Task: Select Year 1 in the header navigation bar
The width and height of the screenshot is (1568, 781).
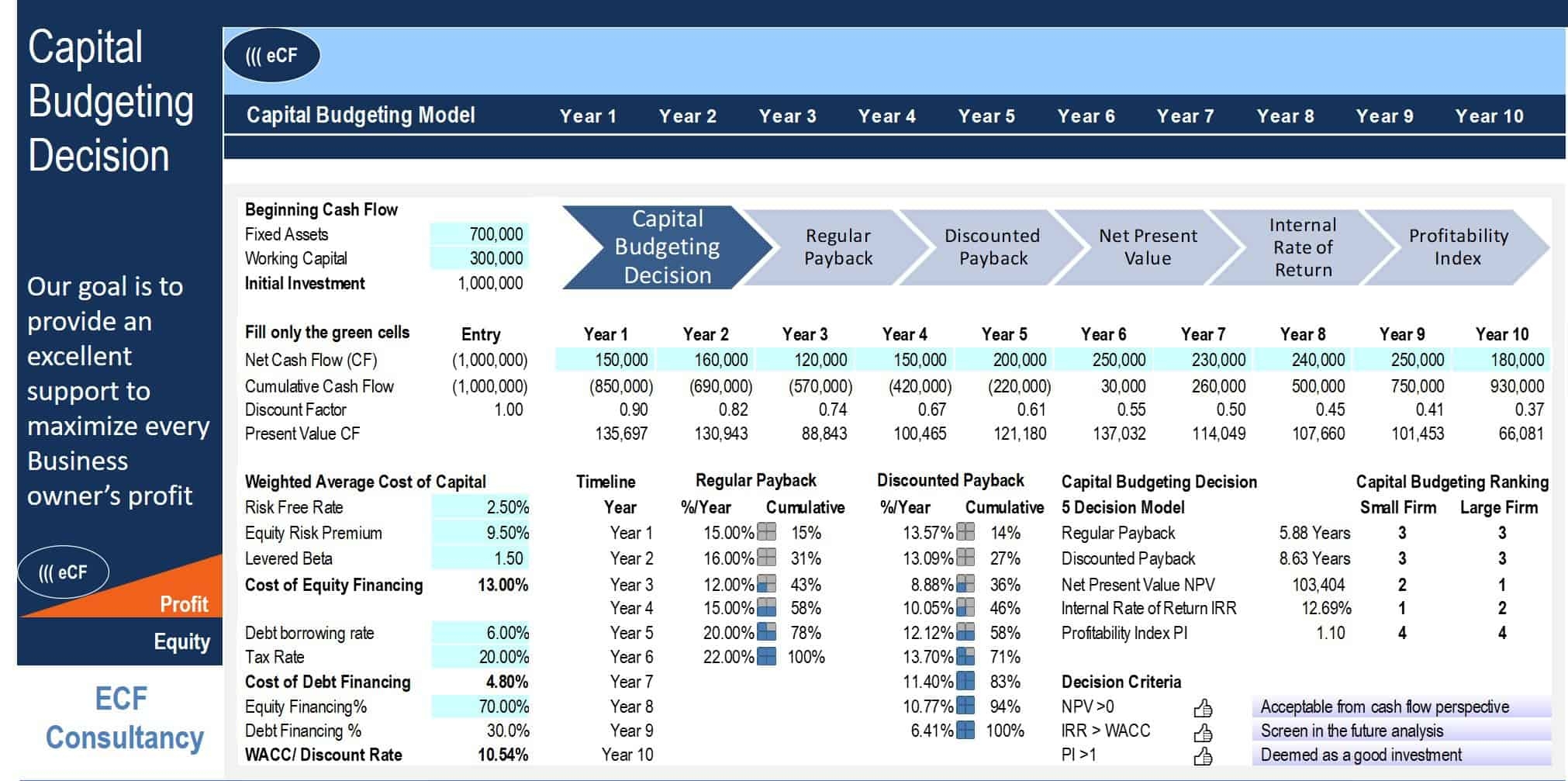Action: click(x=589, y=116)
